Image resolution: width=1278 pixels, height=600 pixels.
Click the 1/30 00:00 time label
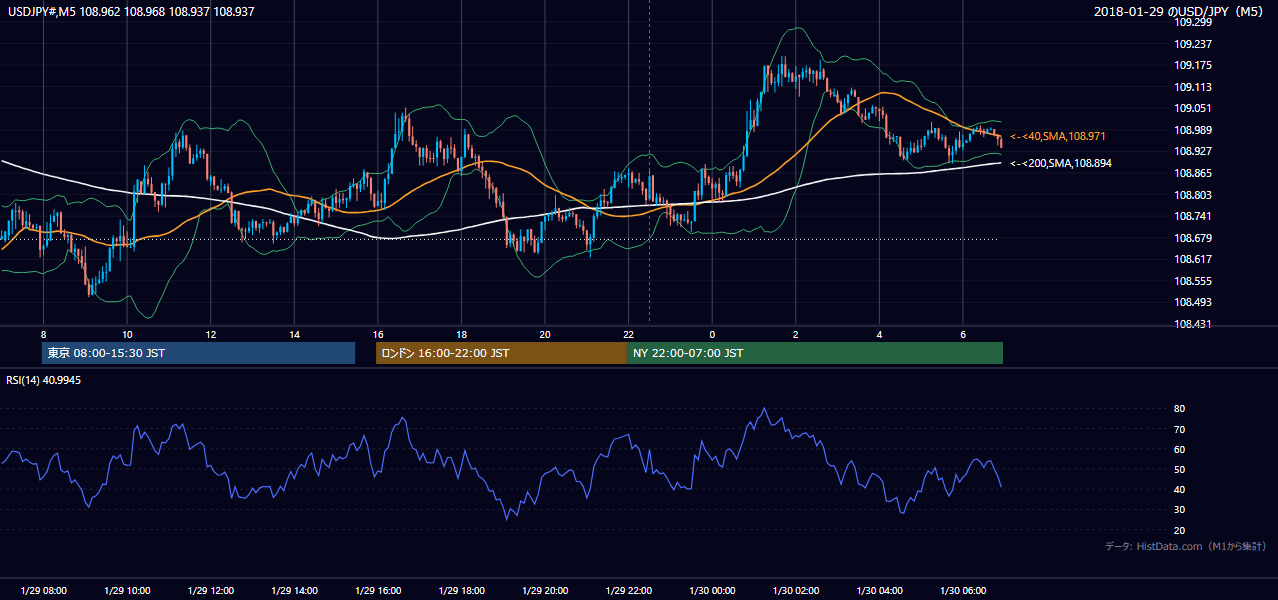tap(712, 590)
